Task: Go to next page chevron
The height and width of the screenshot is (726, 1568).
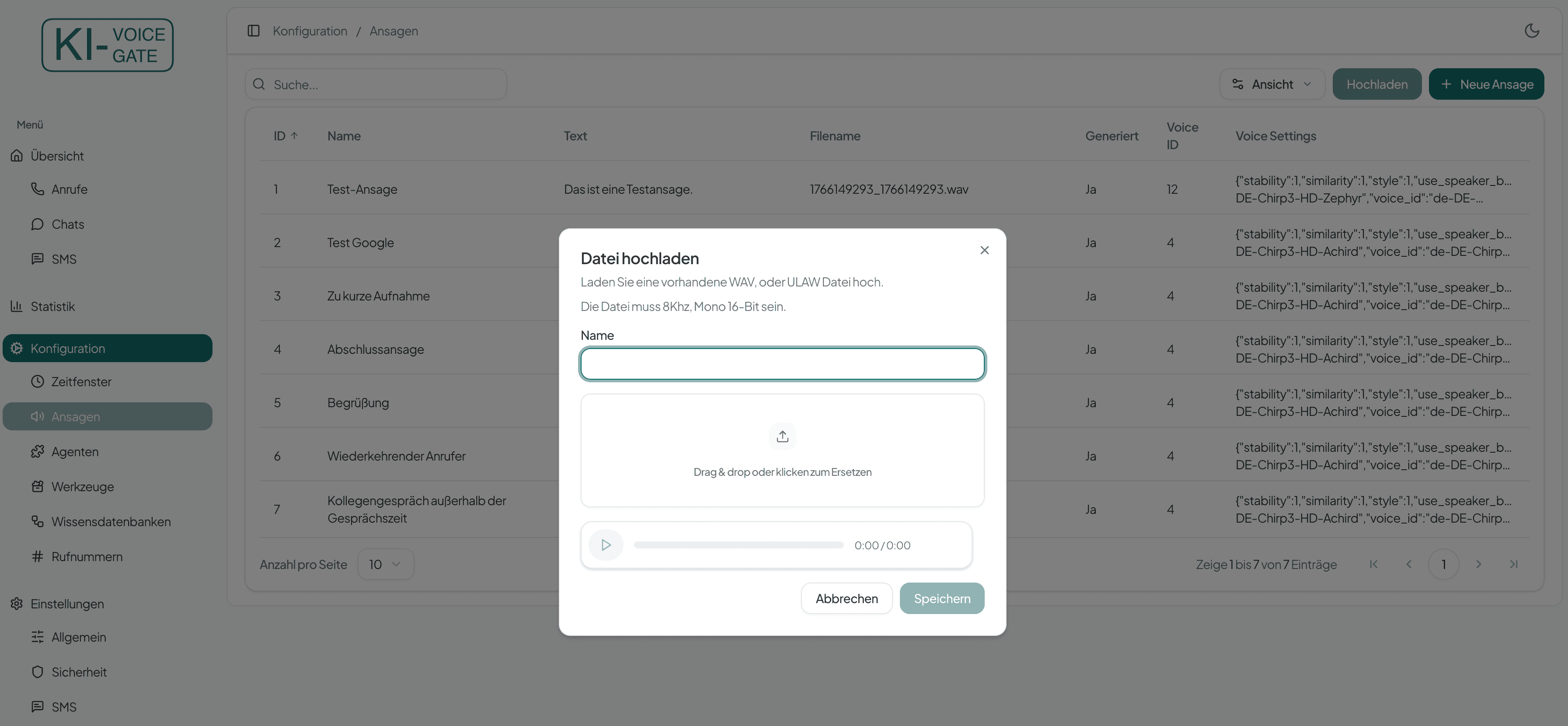Action: click(1478, 564)
